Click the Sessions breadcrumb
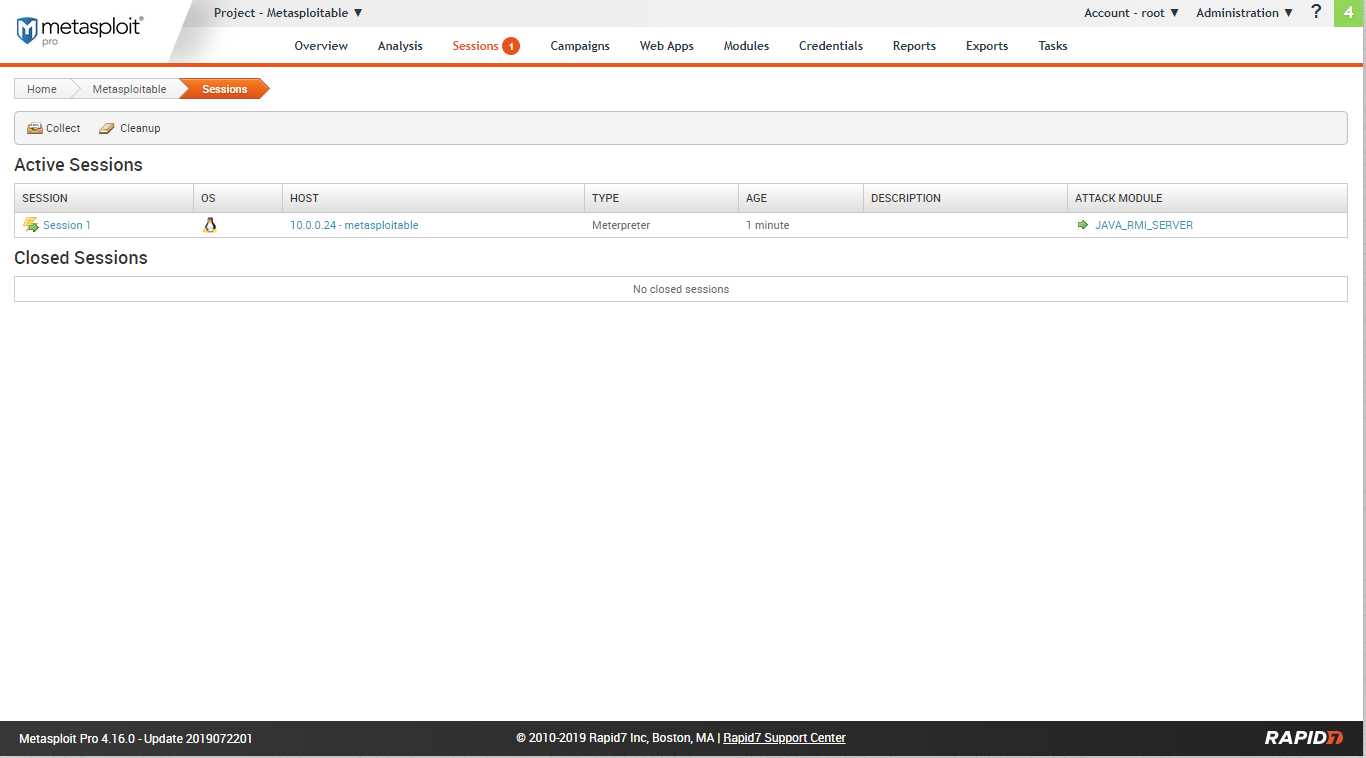Image resolution: width=1366 pixels, height=758 pixels. coord(225,89)
